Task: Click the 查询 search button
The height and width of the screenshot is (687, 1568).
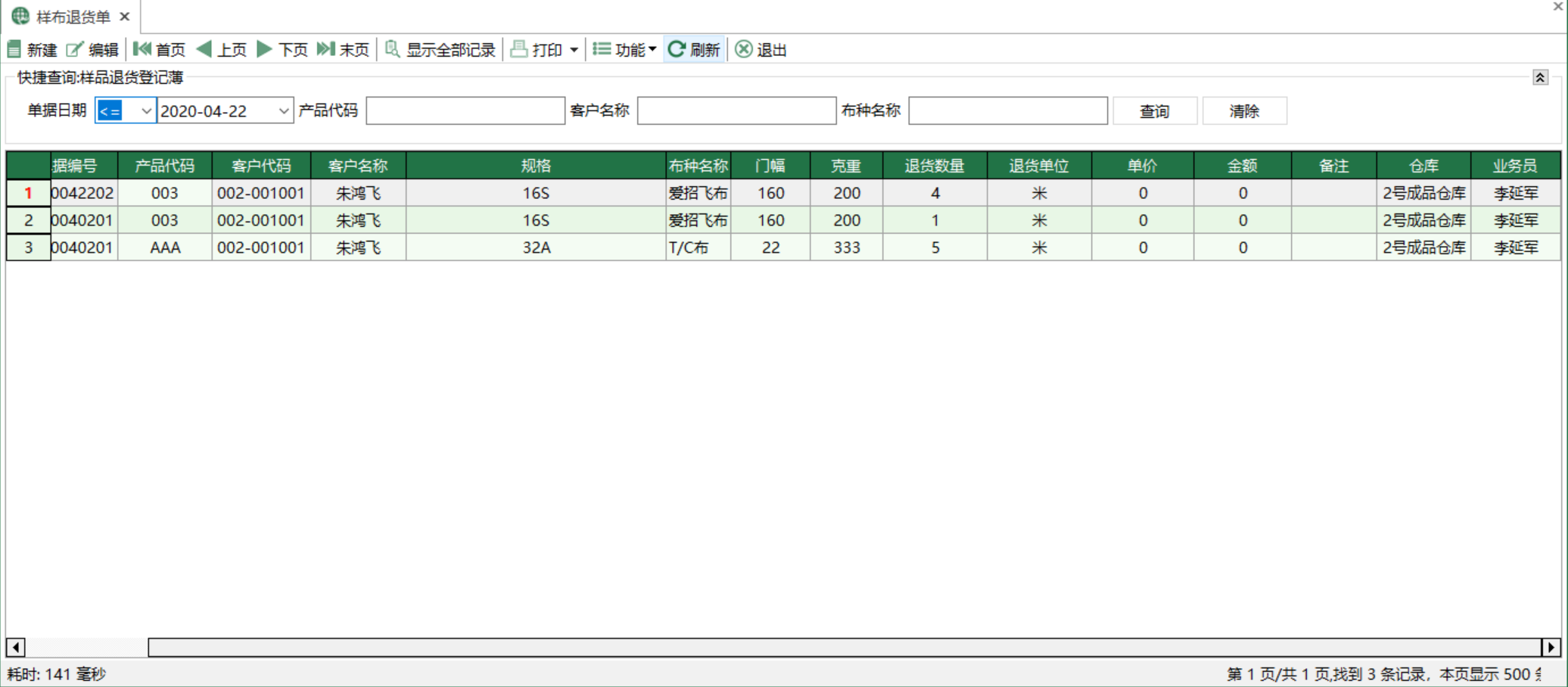Action: click(1155, 111)
